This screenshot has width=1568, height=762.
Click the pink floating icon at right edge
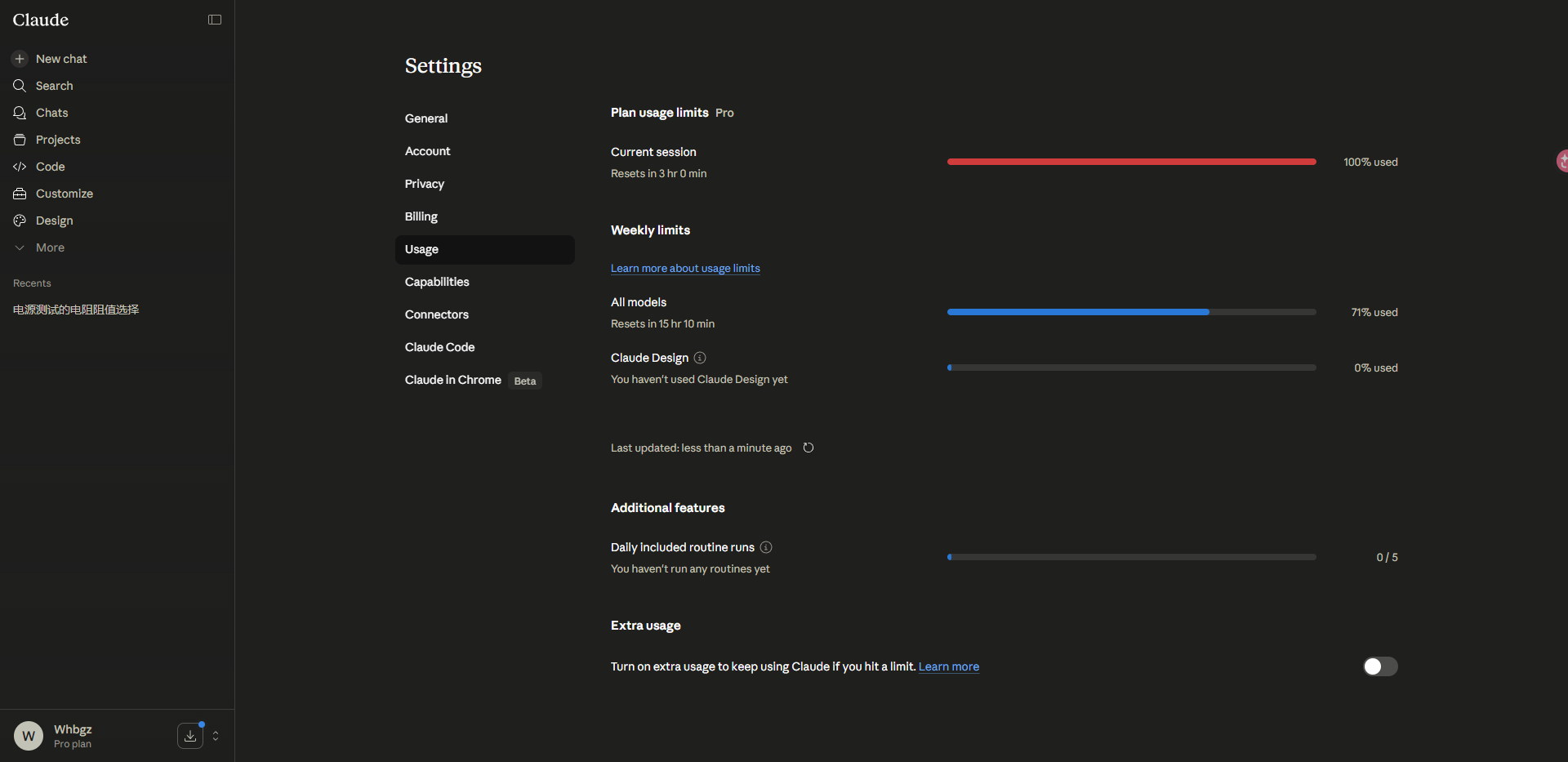[1562, 161]
